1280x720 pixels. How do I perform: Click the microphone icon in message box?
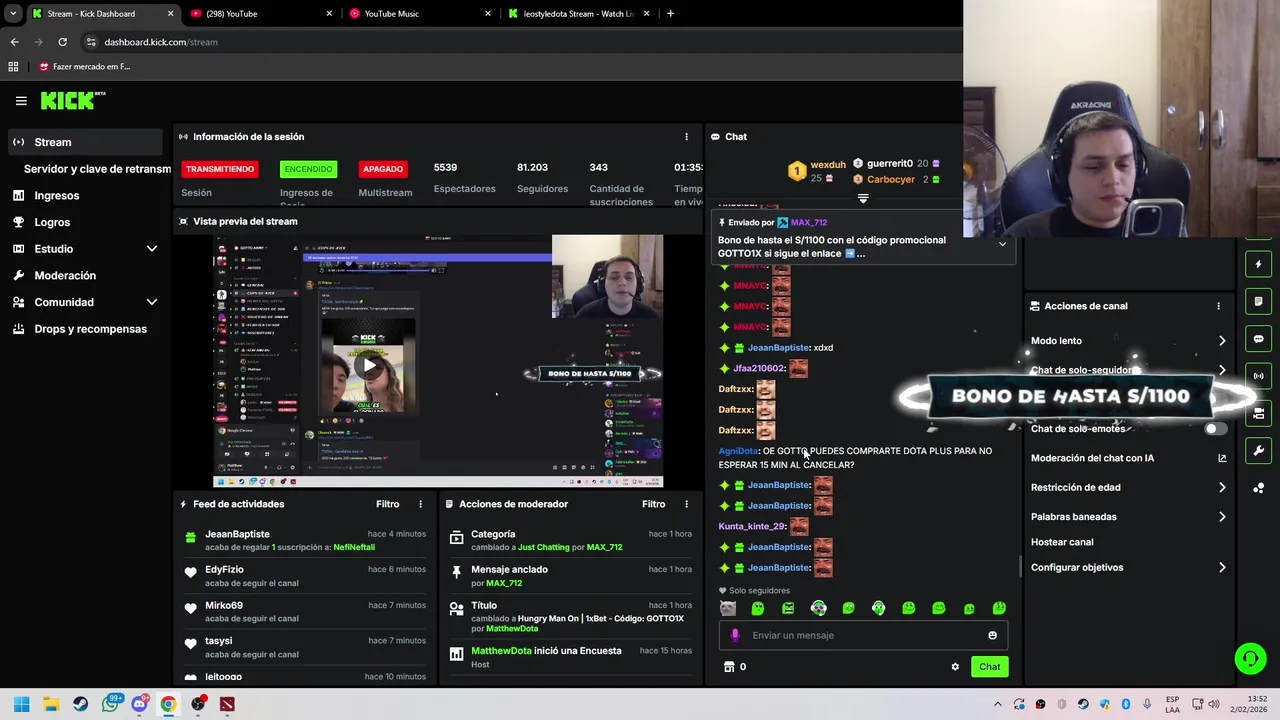coord(735,635)
